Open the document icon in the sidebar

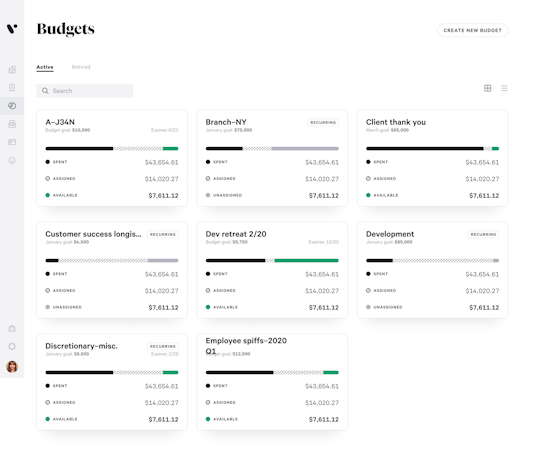point(12,88)
